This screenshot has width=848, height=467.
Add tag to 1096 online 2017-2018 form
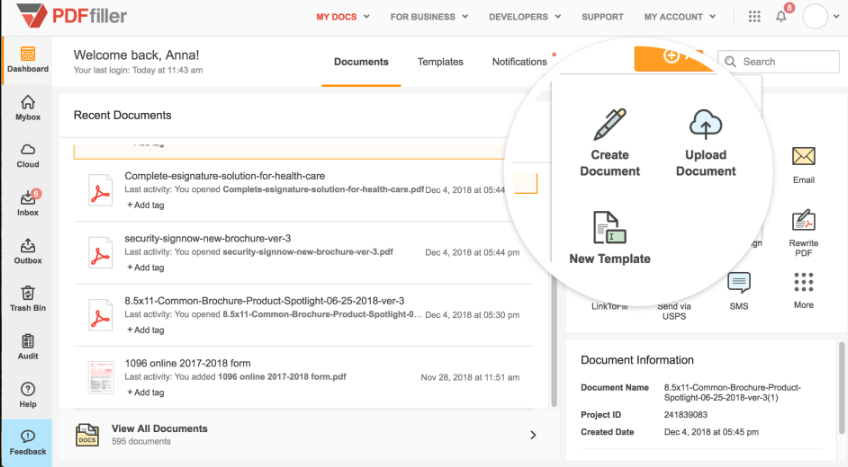[x=145, y=392]
